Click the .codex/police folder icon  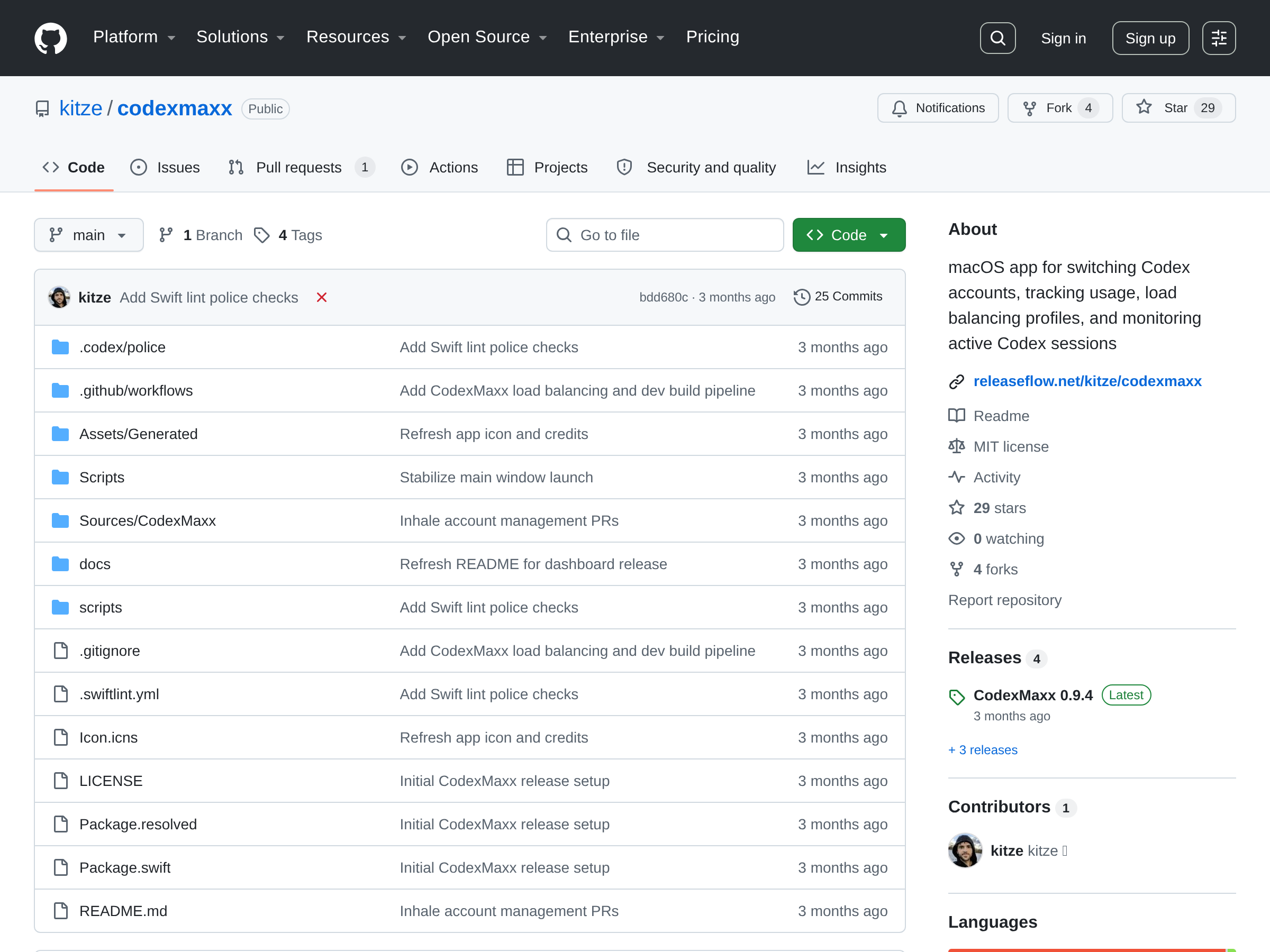60,347
